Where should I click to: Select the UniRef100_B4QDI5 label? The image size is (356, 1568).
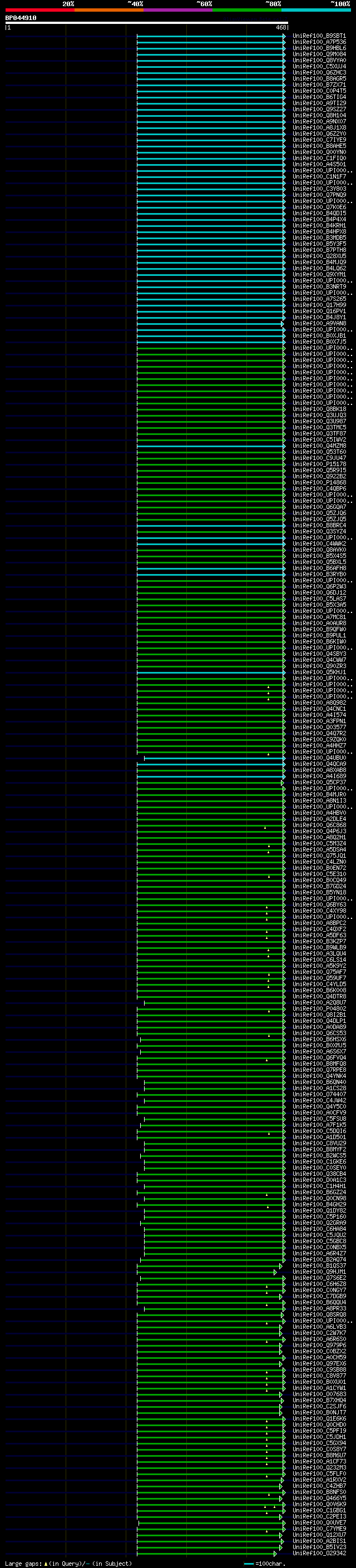319,213
